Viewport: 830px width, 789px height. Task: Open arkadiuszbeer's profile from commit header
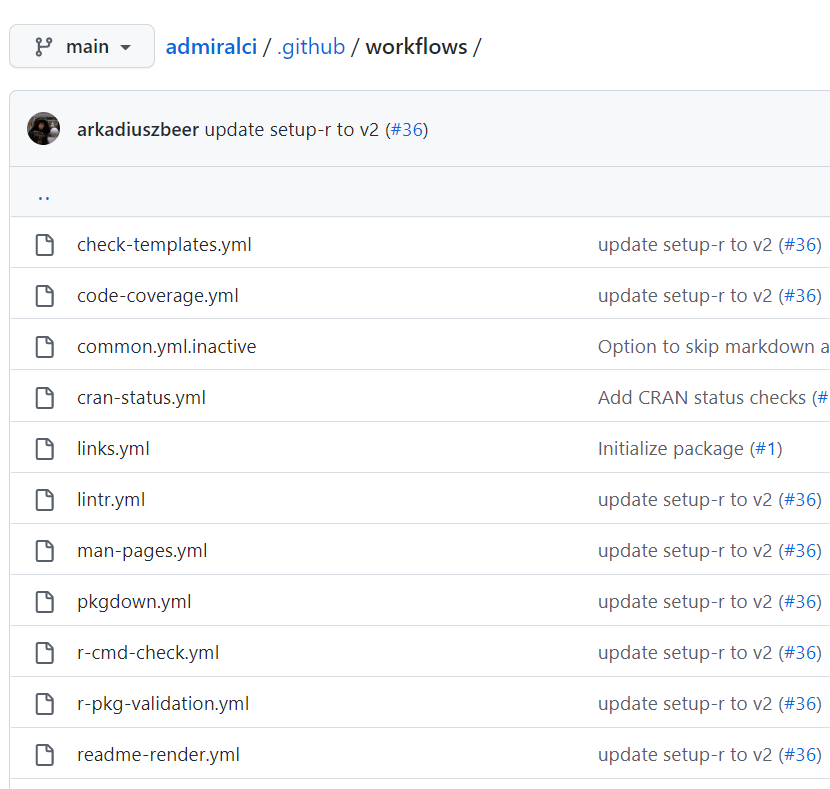pos(138,130)
